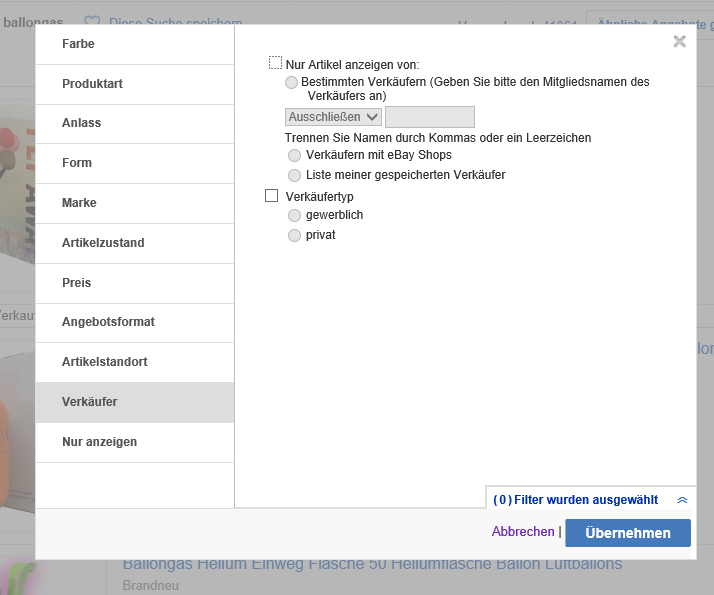
Task: Go to the Marke filter section
Action: coord(135,203)
